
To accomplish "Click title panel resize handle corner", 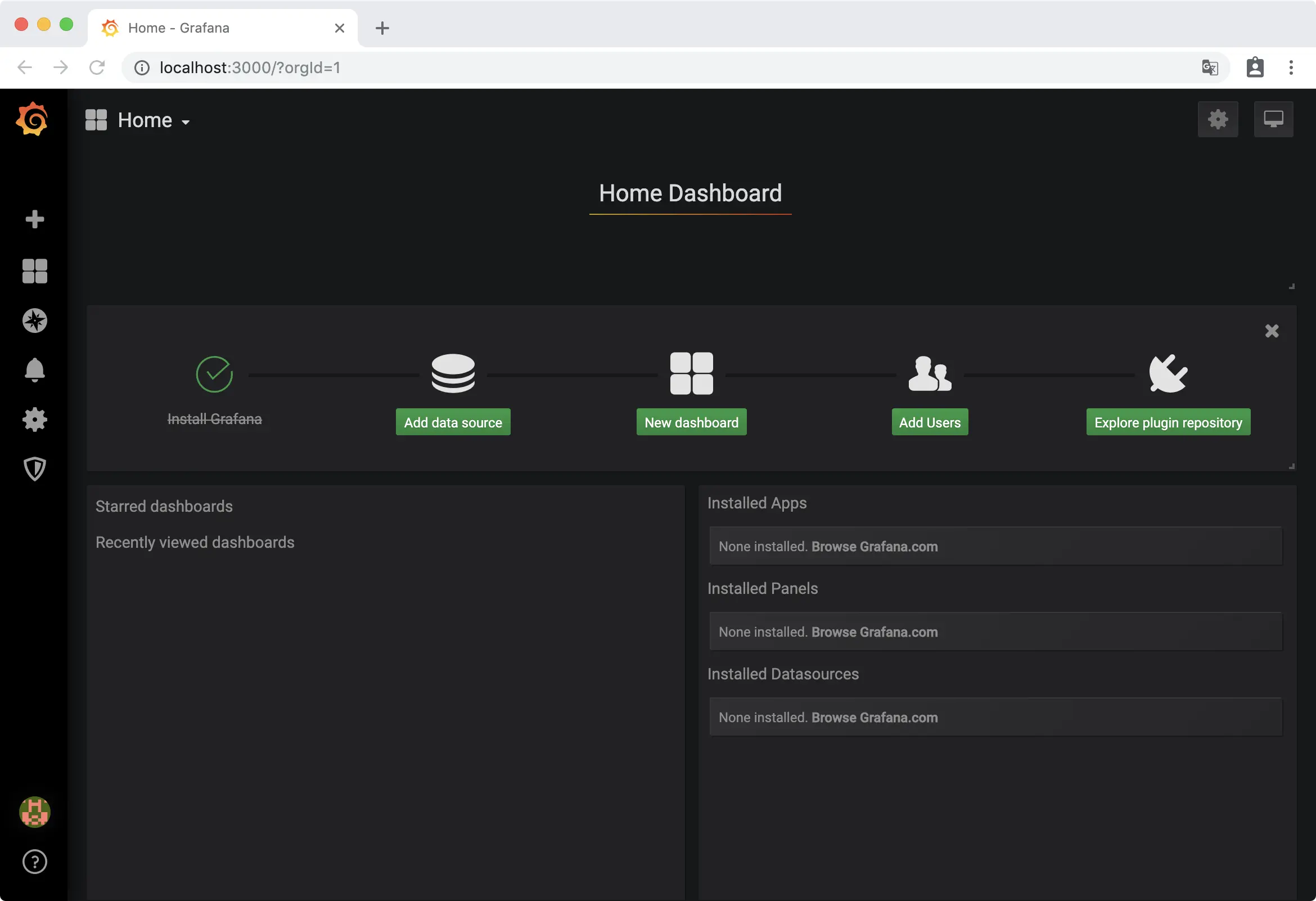I will point(1292,286).
